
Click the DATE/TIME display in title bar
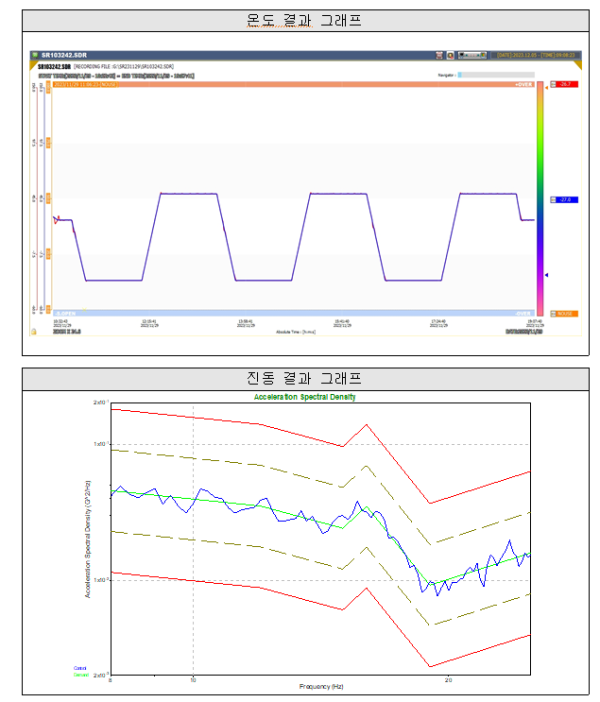click(536, 55)
